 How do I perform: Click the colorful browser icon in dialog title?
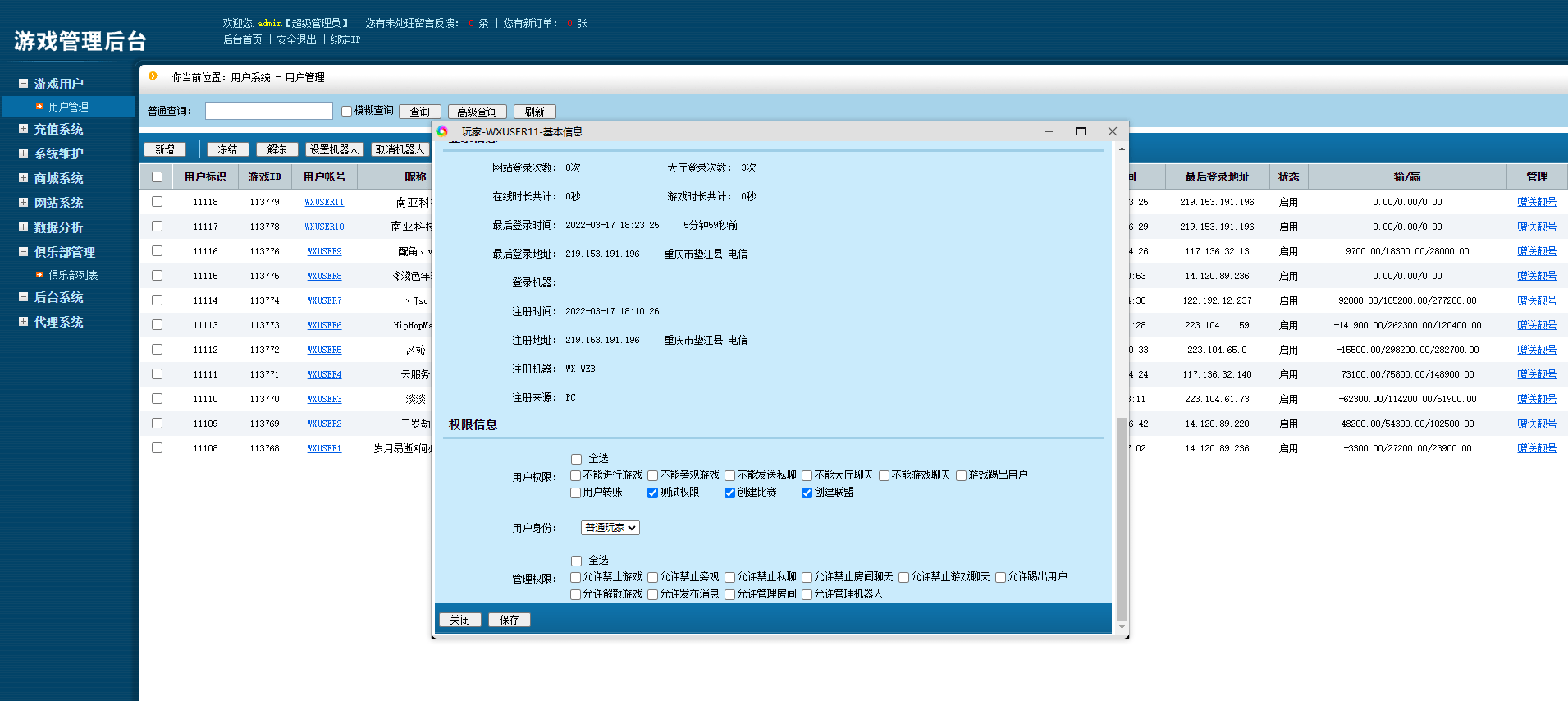(x=442, y=131)
